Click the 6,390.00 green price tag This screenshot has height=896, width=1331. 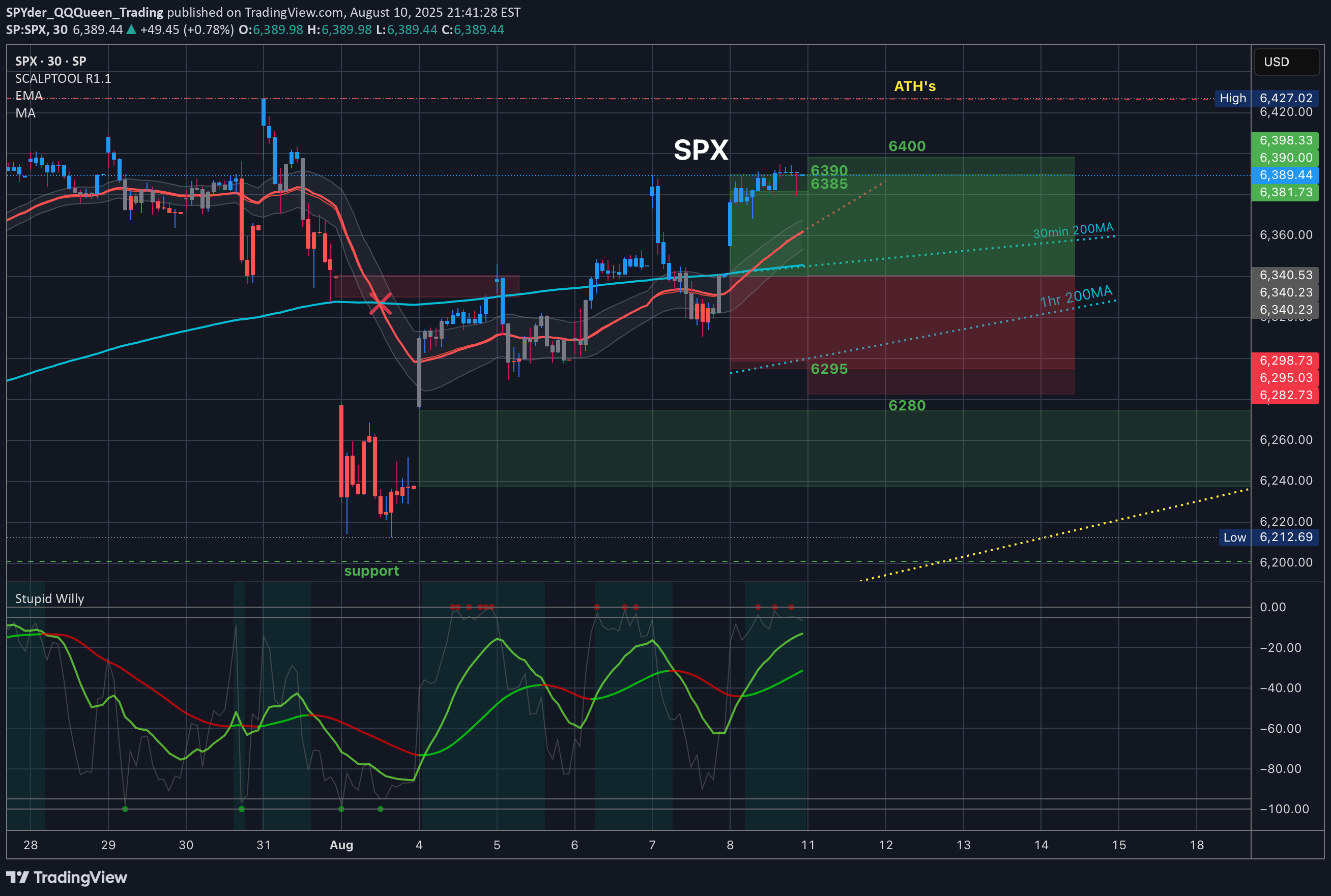tap(1285, 158)
